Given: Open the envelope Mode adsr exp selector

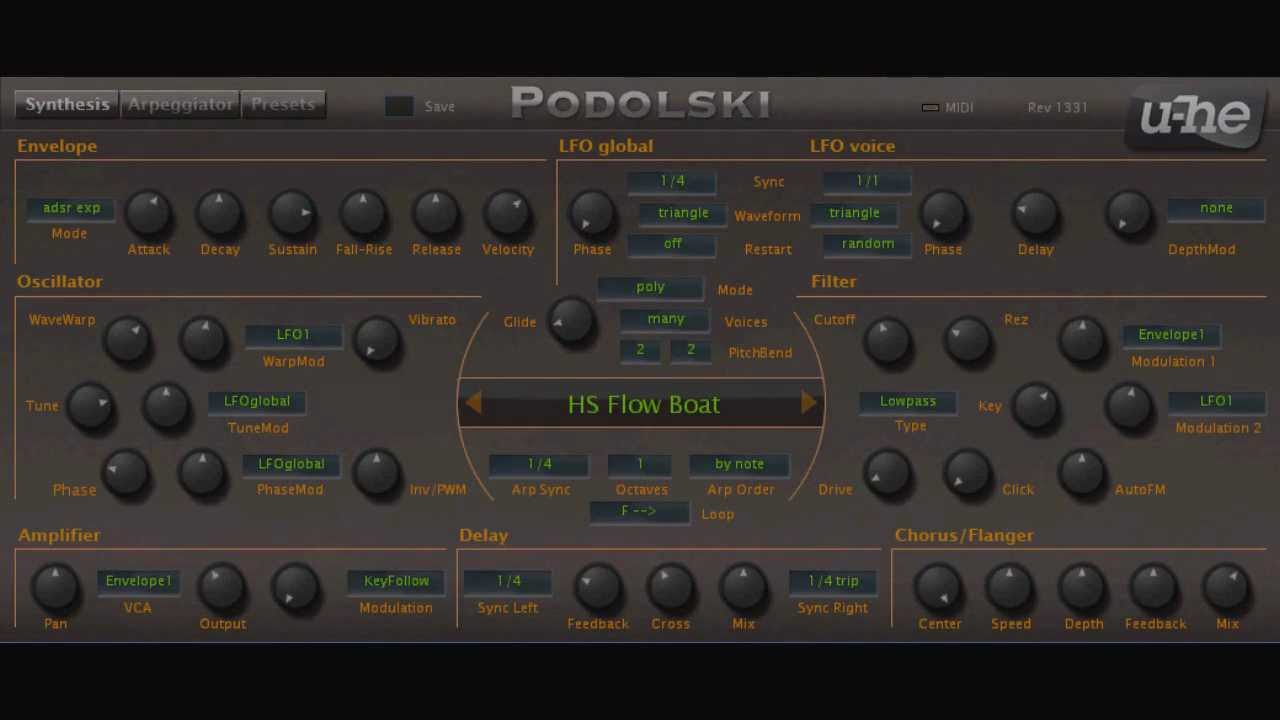Looking at the screenshot, I should pyautogui.click(x=71, y=209).
